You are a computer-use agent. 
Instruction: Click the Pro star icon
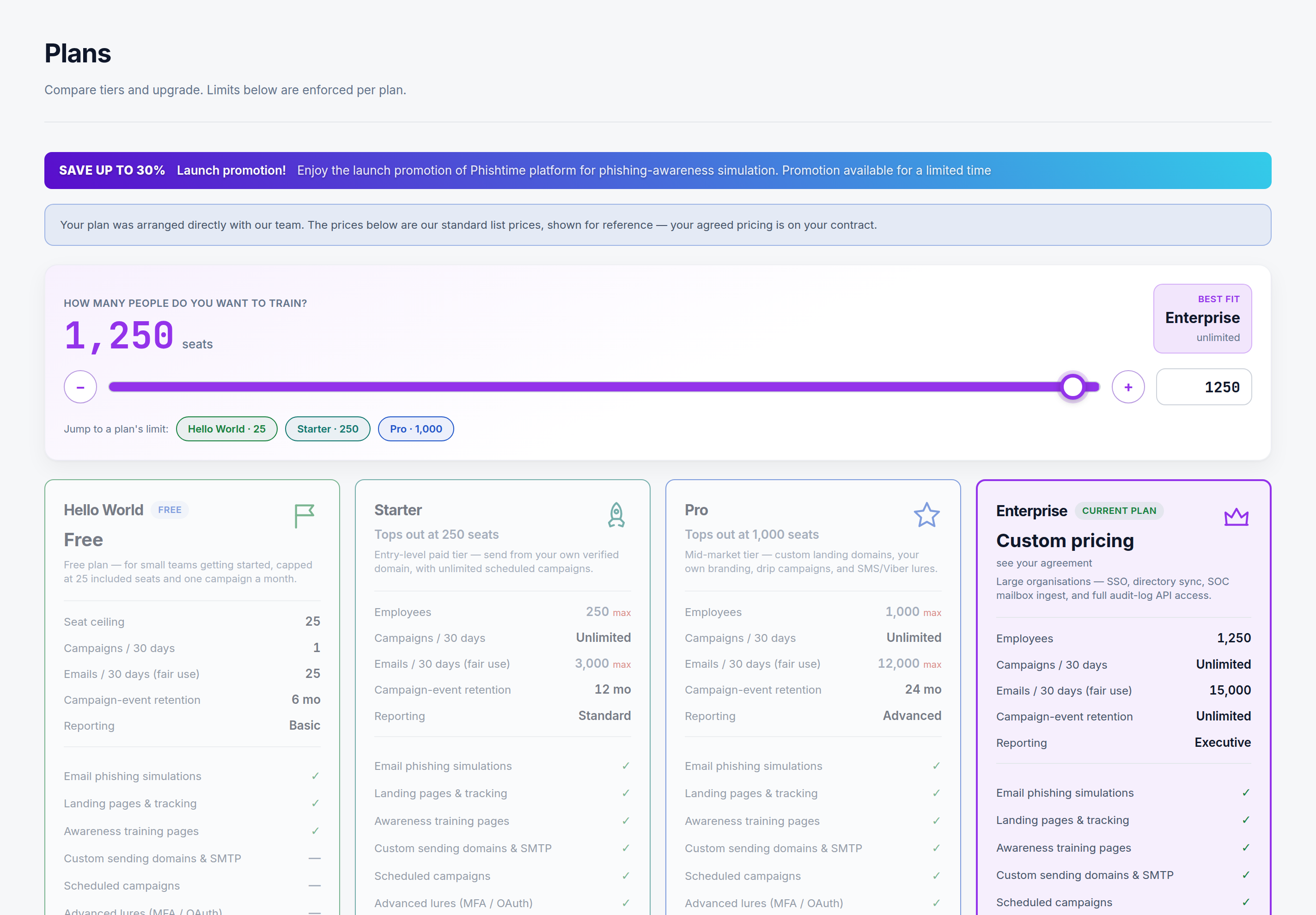pos(927,515)
